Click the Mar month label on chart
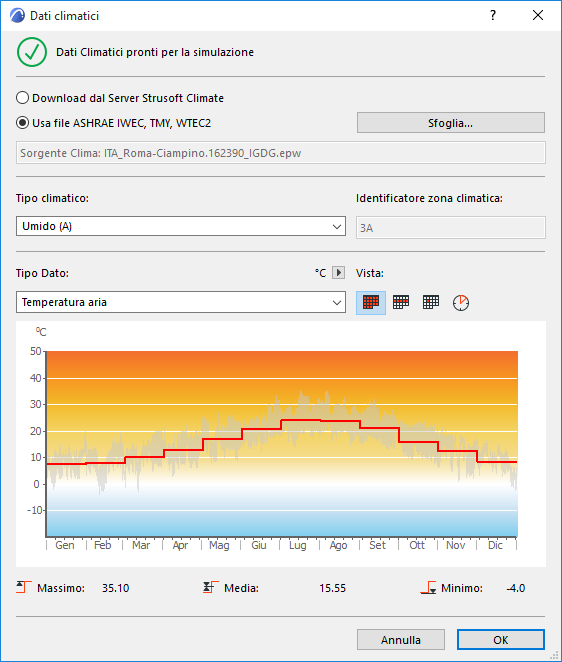Image resolution: width=562 pixels, height=662 pixels. 141,545
